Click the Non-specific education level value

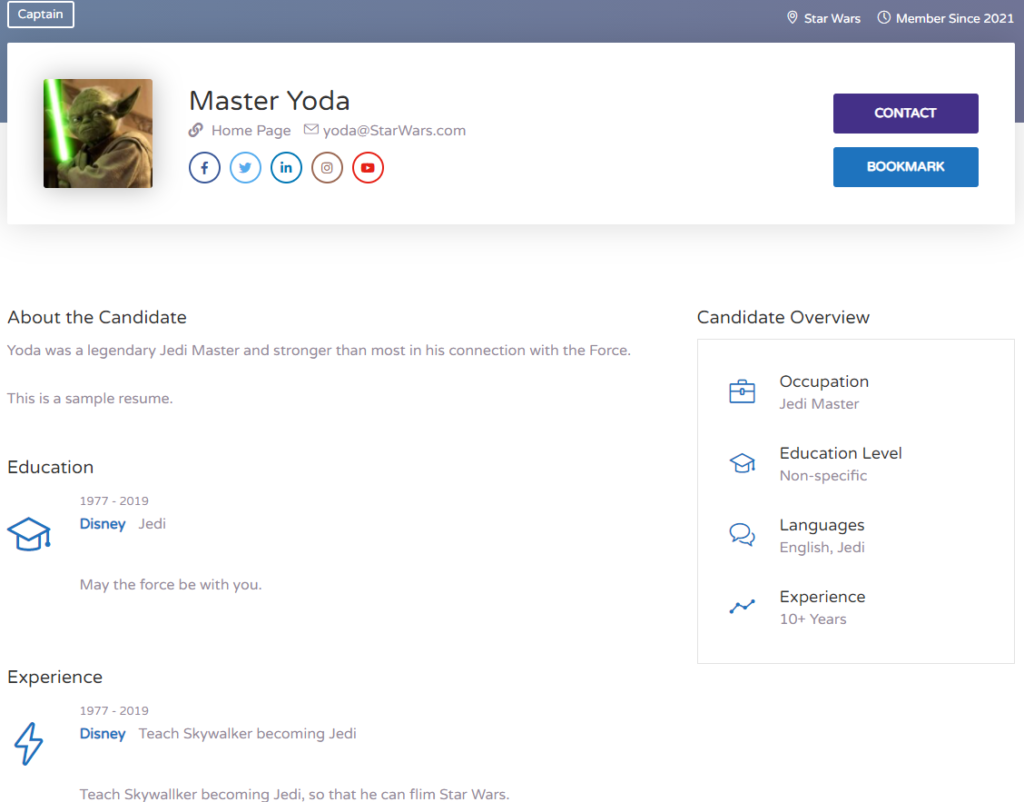tap(823, 475)
